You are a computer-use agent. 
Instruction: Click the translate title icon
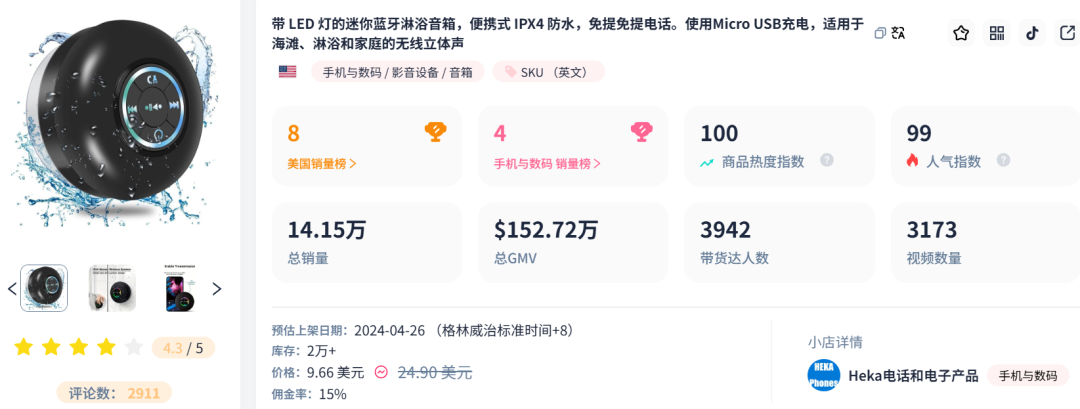[x=898, y=33]
